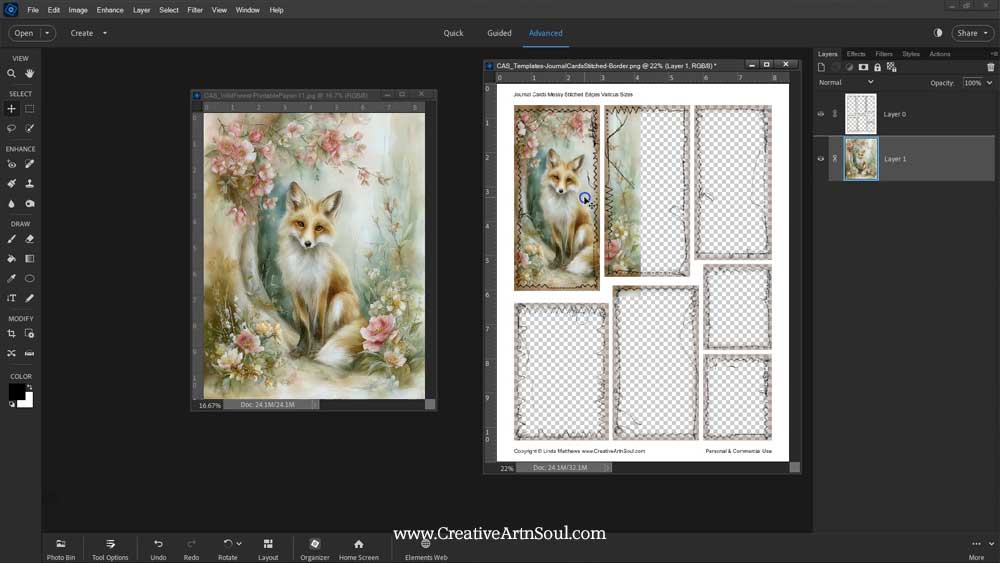Image resolution: width=1000 pixels, height=563 pixels.
Task: Switch to the Effects panel tab
Action: coord(856,54)
